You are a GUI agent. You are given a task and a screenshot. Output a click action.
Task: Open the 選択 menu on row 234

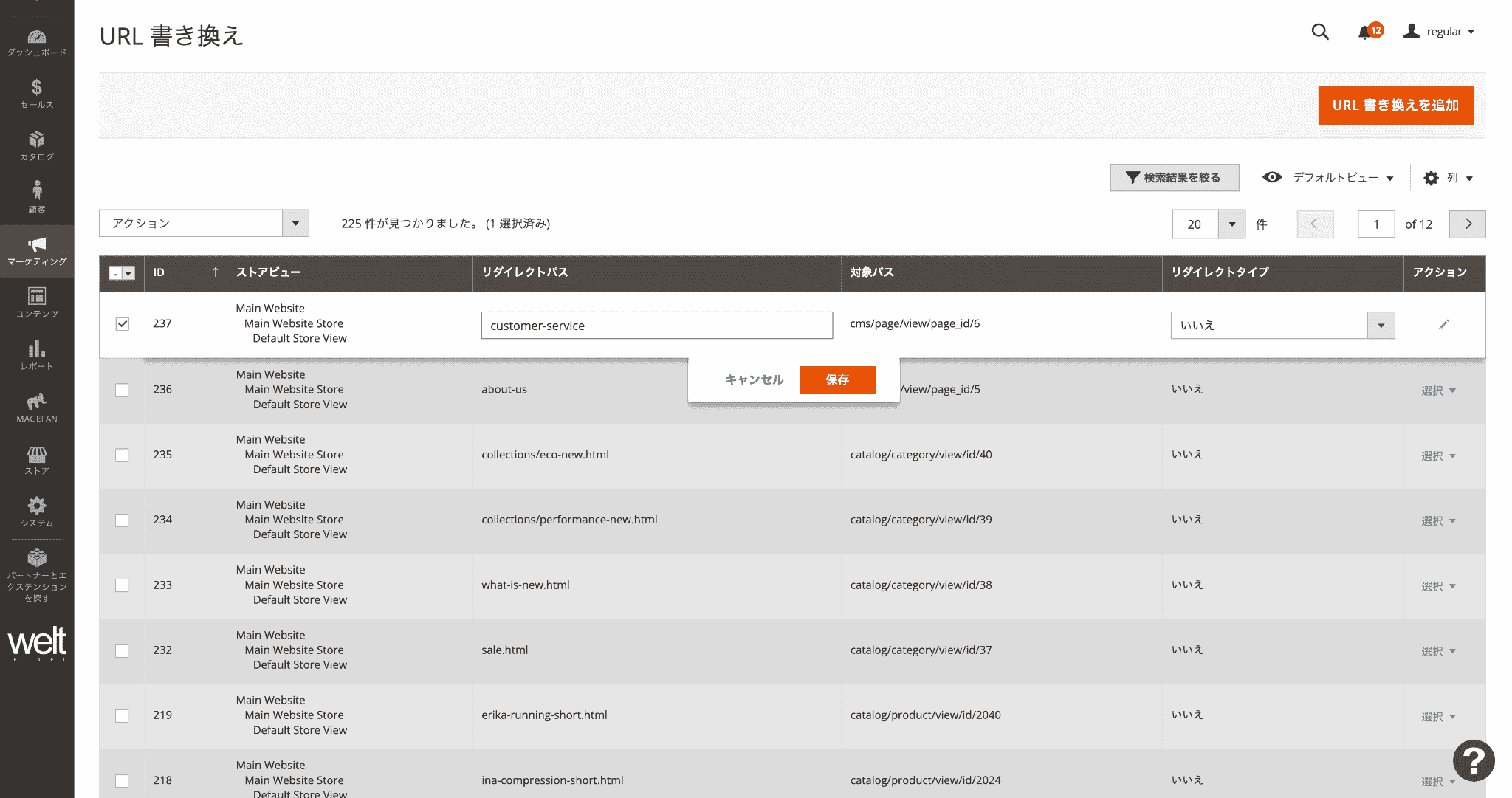click(1438, 520)
